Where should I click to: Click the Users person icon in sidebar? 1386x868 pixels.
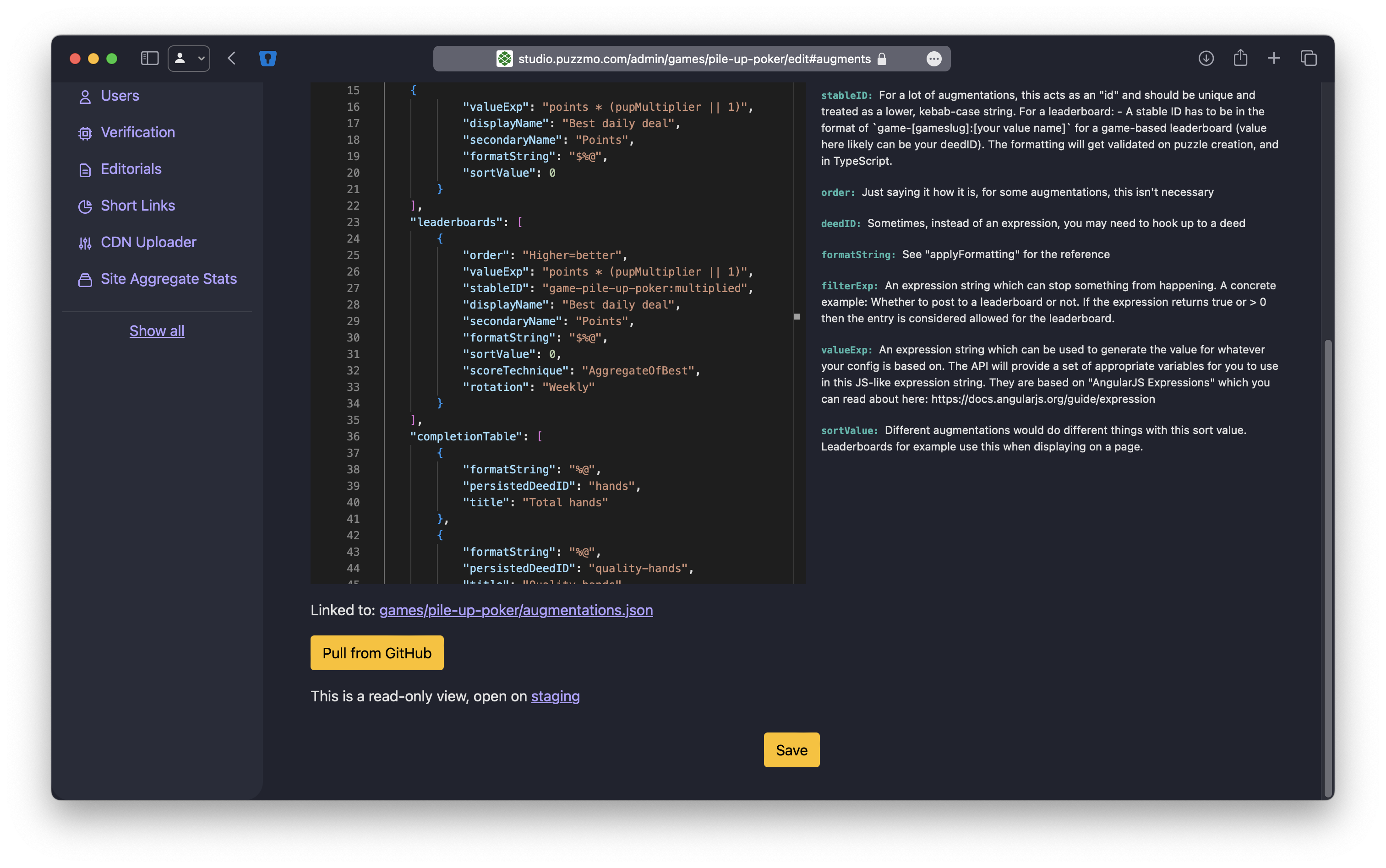(x=85, y=97)
